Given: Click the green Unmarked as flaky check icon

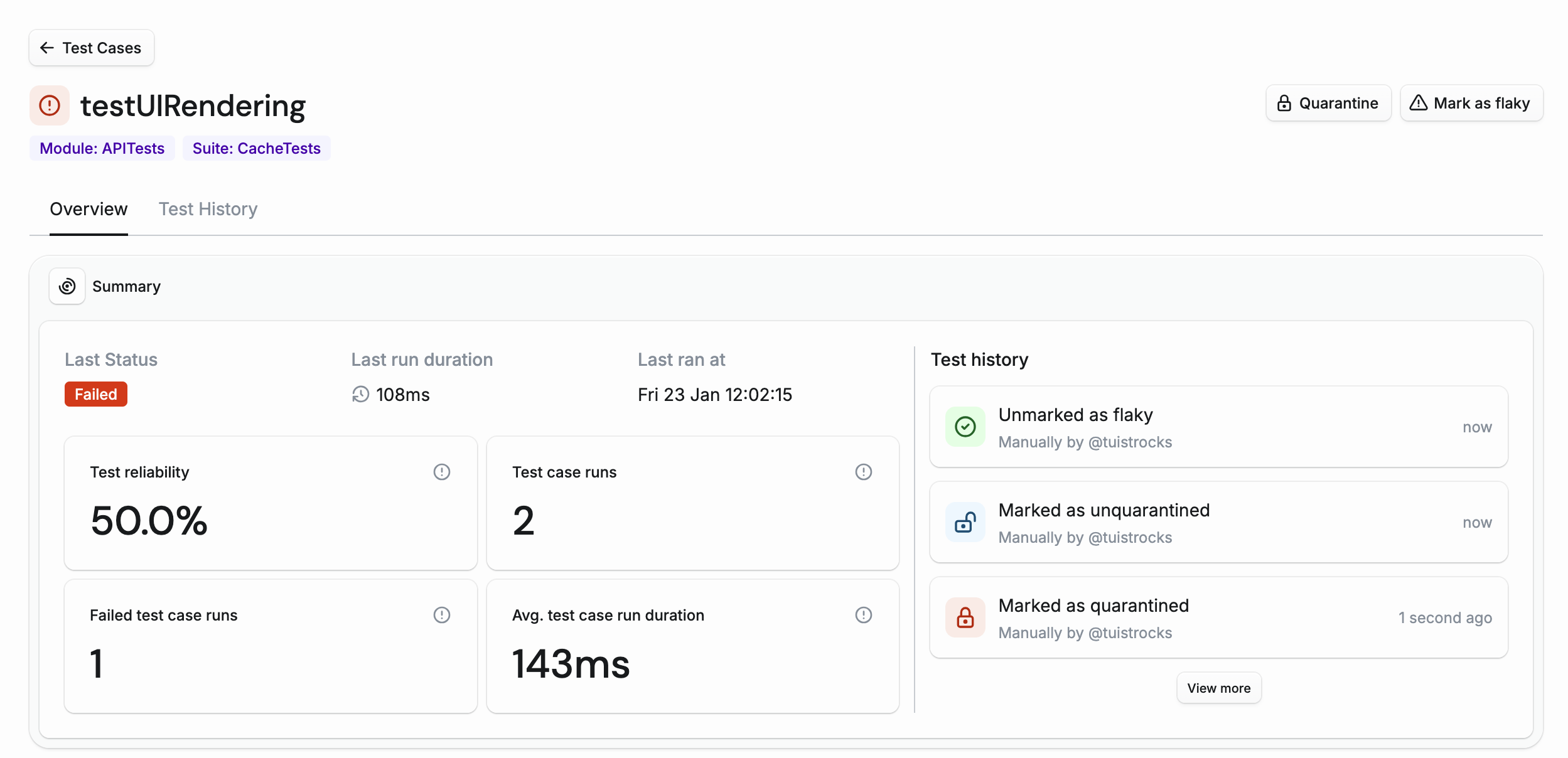Looking at the screenshot, I should (965, 427).
